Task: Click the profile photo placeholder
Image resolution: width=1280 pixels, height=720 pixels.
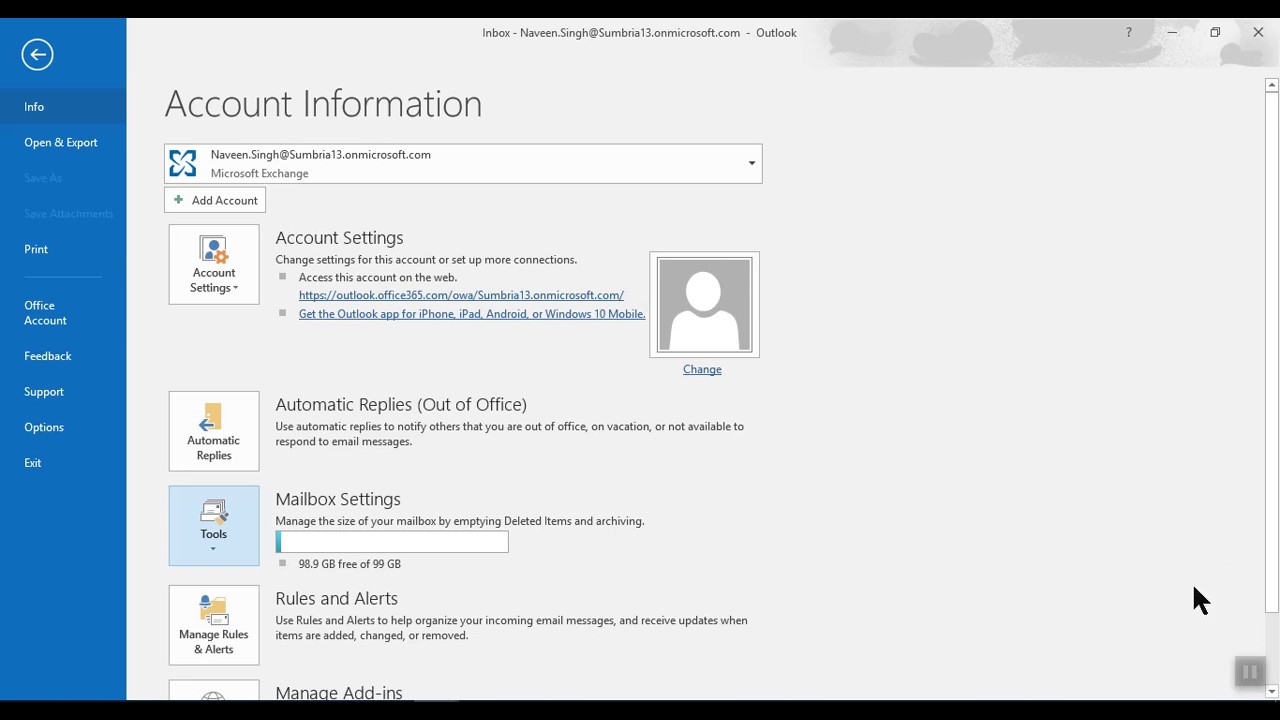Action: tap(704, 305)
